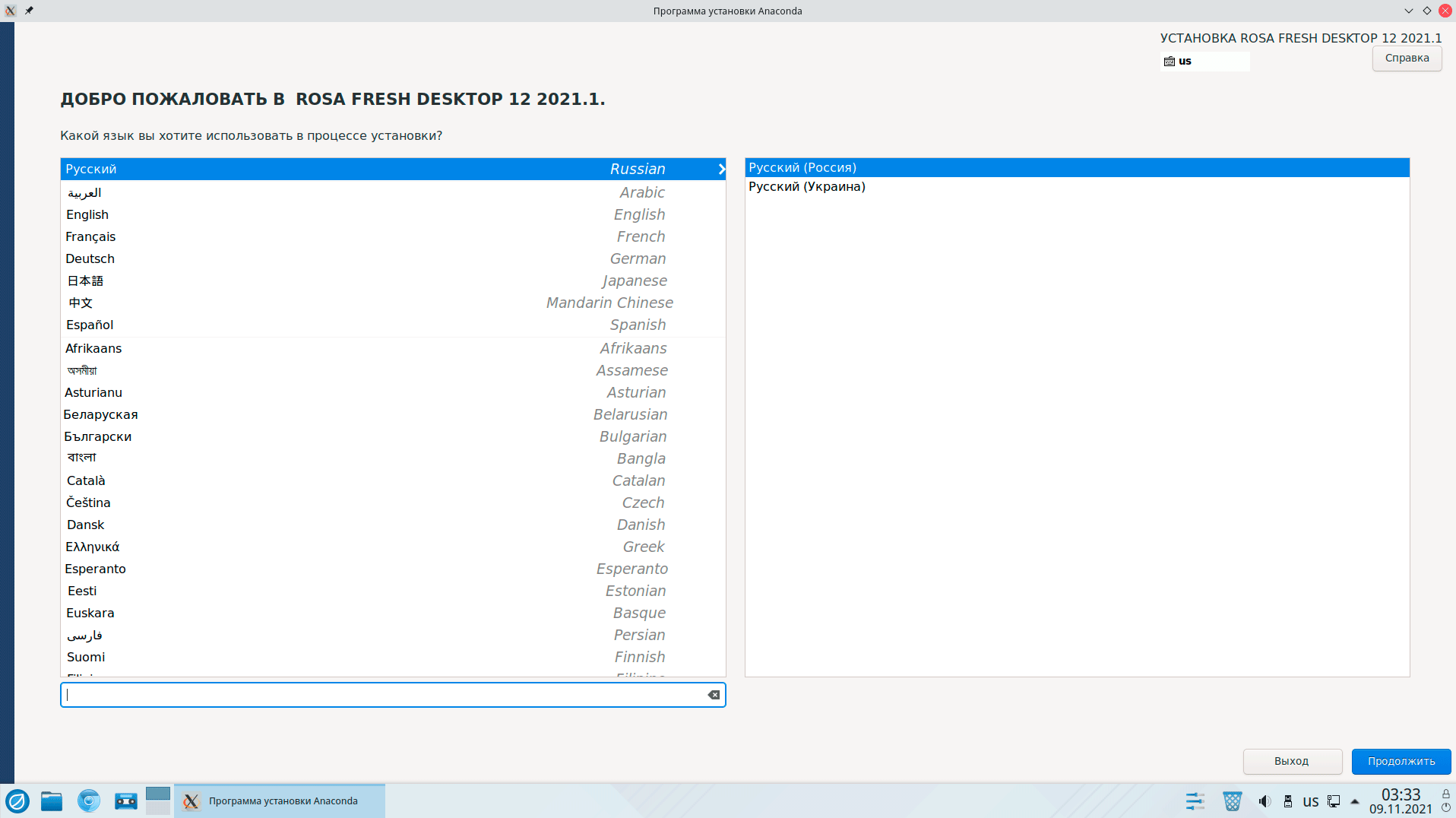Screen dimensions: 1456x818
Task: Open the file manager from taskbar
Action: click(x=52, y=801)
